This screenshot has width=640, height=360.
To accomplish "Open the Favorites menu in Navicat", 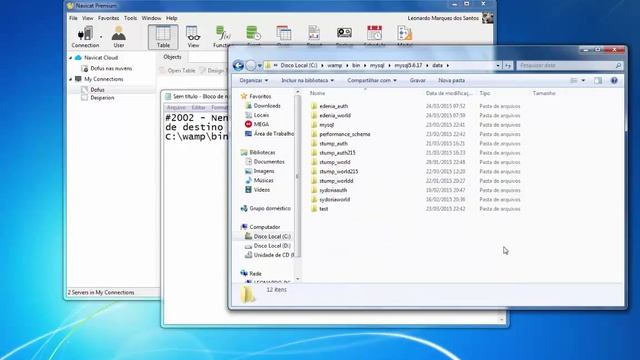I will coord(109,18).
